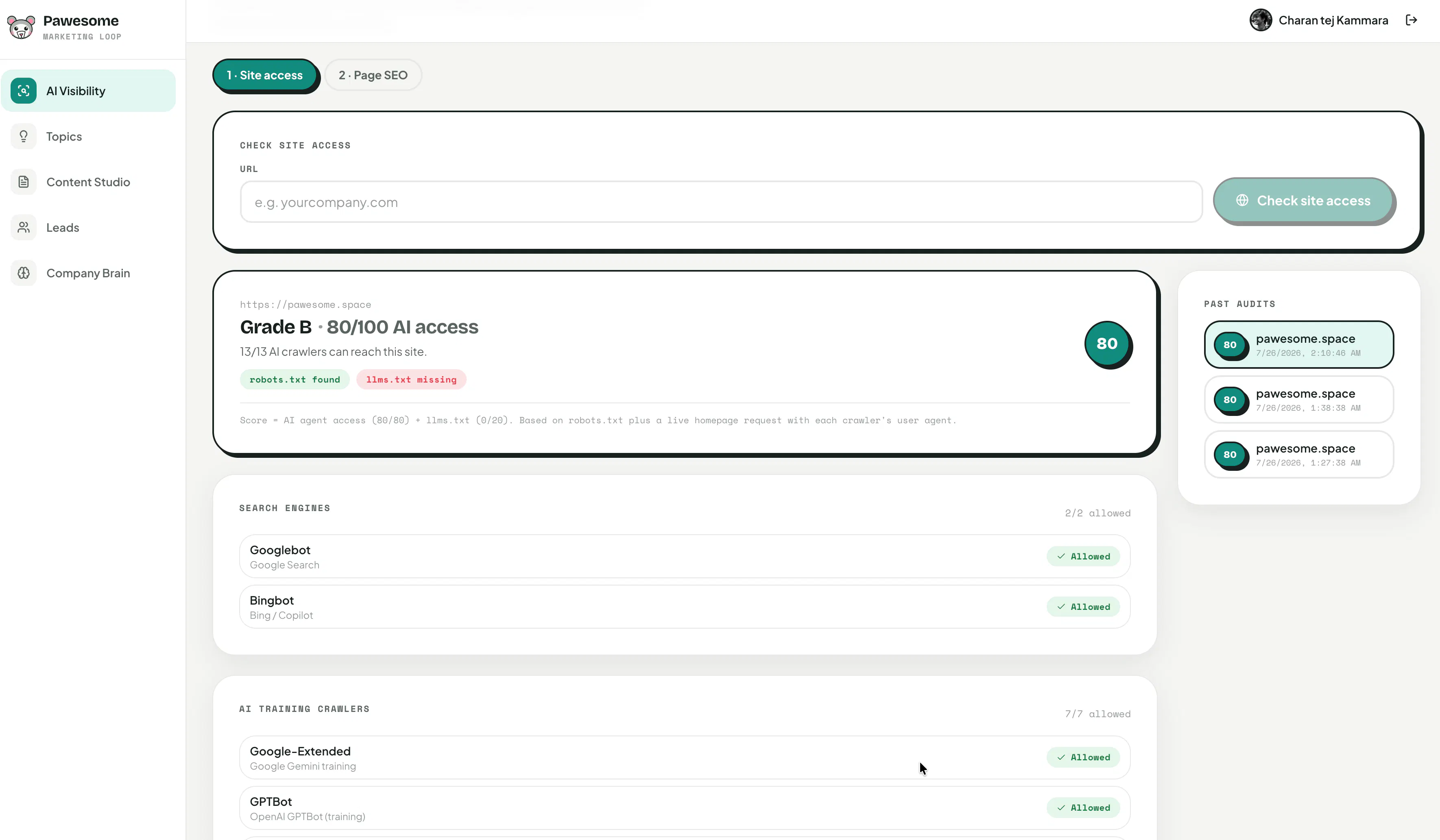Click the score explanation text line
1440x840 pixels.
point(598,421)
